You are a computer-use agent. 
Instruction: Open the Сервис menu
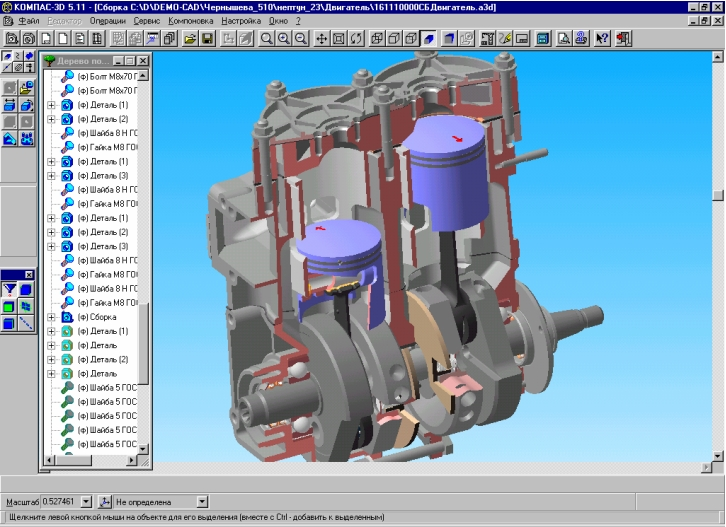pos(147,21)
